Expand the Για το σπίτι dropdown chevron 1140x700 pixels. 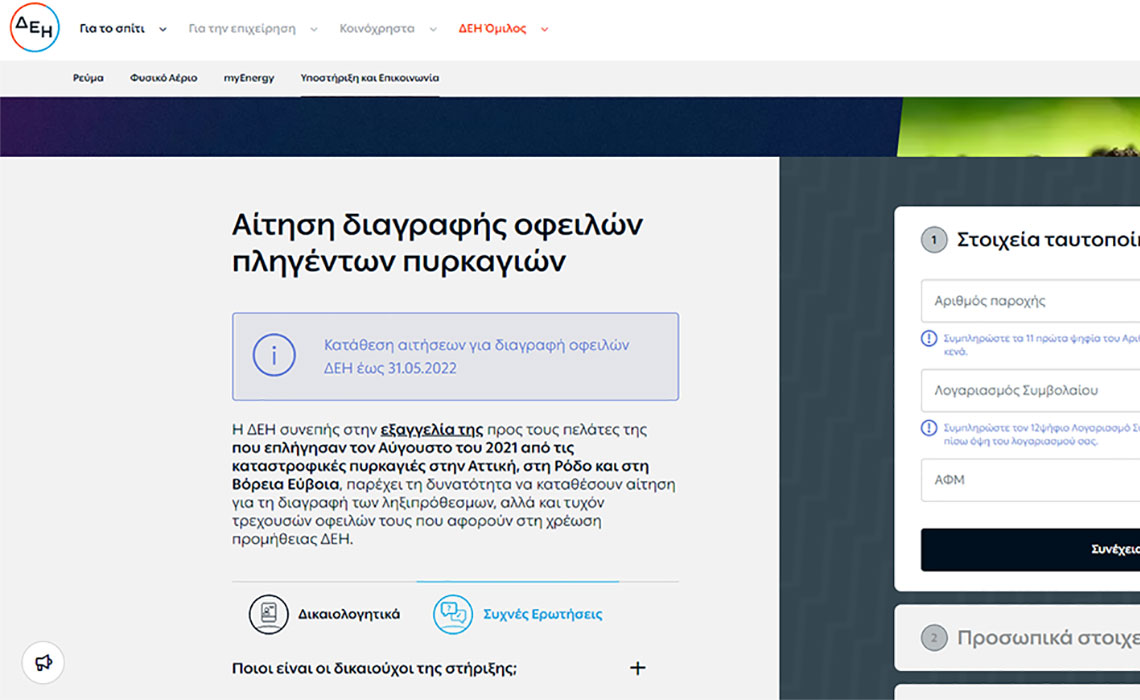[x=163, y=29]
